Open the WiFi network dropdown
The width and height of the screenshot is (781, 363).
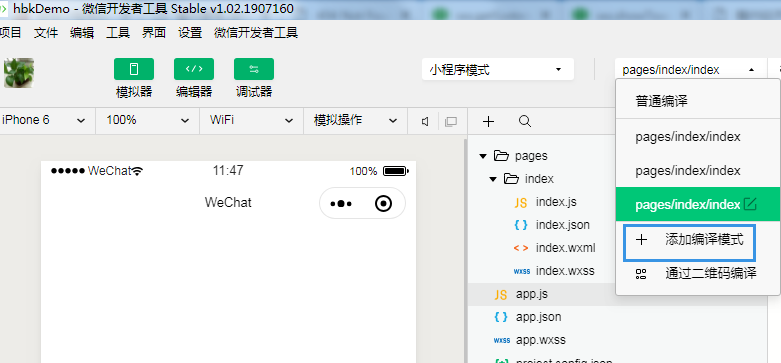coord(252,121)
